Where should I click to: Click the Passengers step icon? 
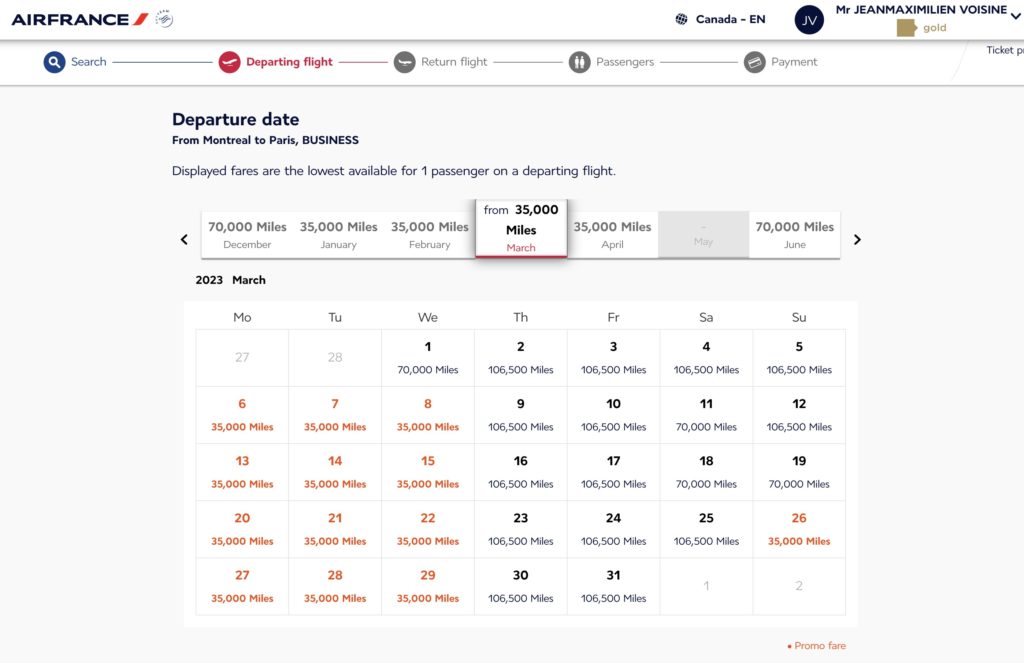point(580,62)
